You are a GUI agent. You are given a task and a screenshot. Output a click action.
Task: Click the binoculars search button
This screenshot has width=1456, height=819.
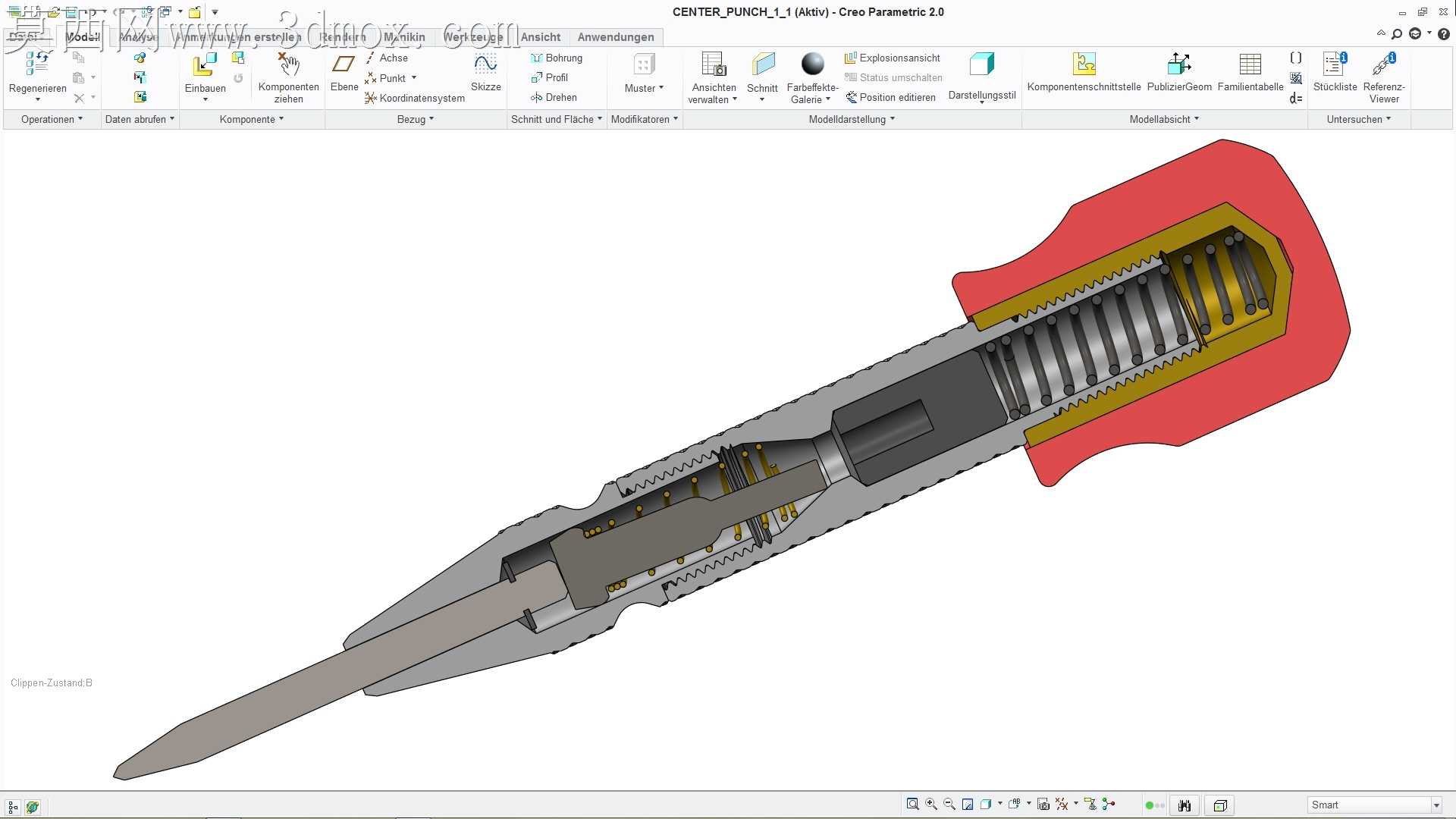pyautogui.click(x=1185, y=805)
